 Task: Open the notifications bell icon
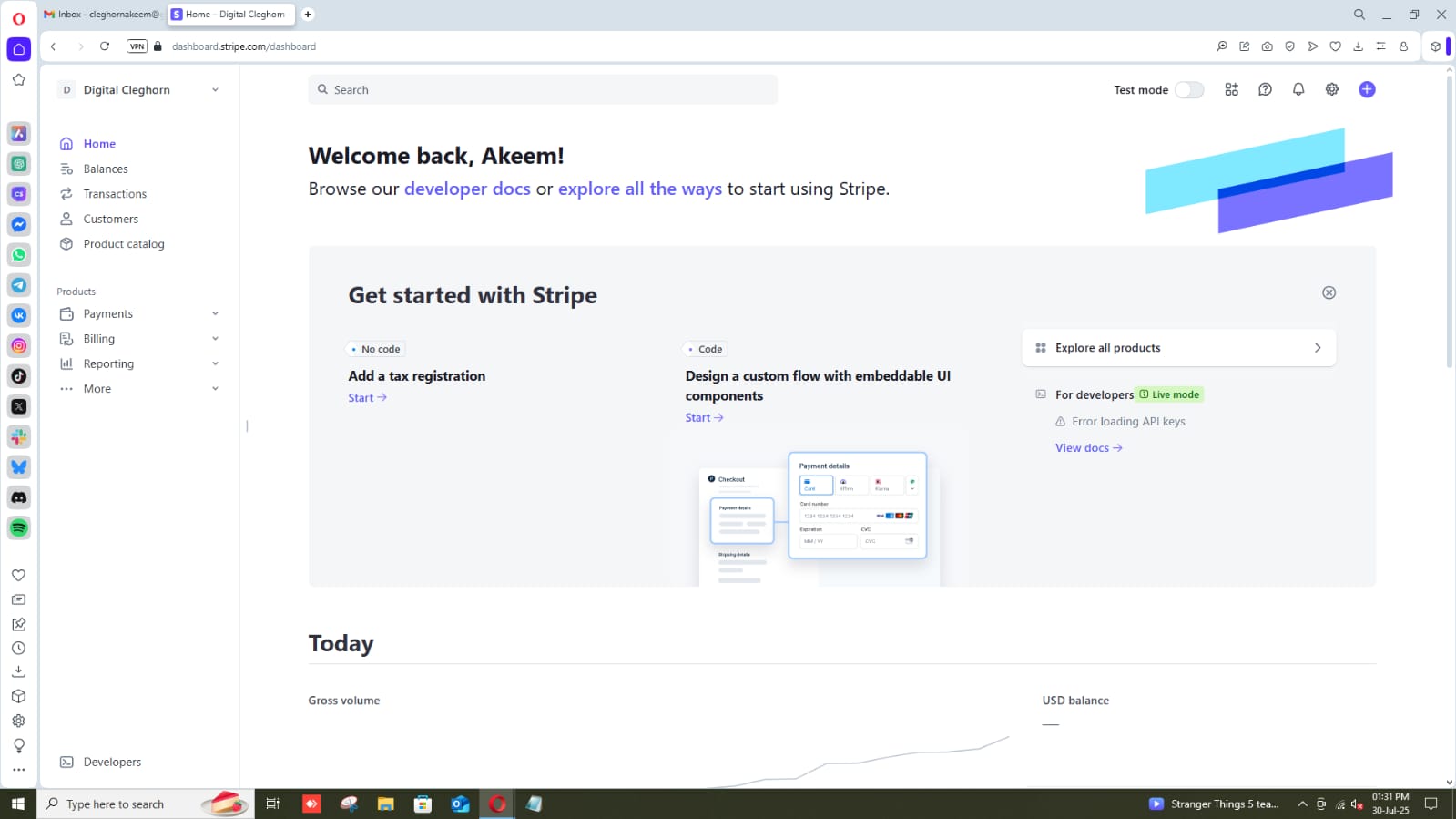tap(1298, 89)
